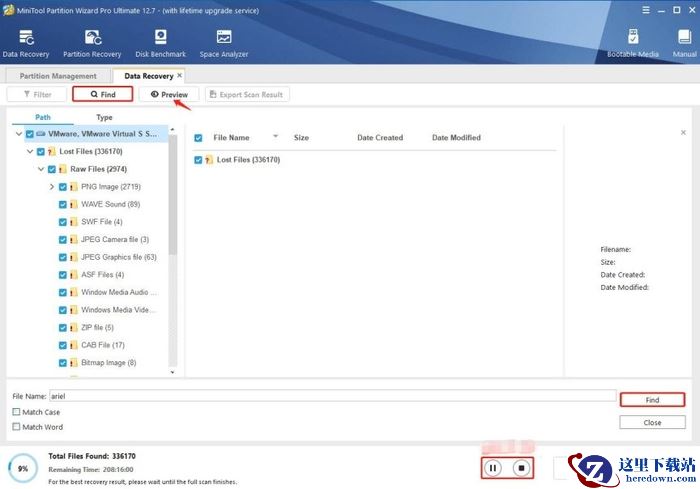The height and width of the screenshot is (489, 700).
Task: Collapse the Raw Files tree node
Action: (x=41, y=169)
